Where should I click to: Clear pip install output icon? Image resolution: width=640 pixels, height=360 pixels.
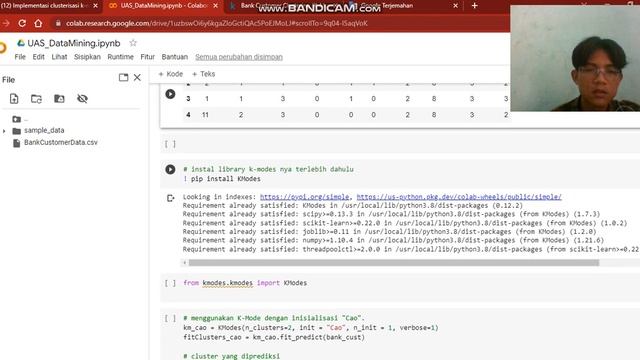point(170,198)
